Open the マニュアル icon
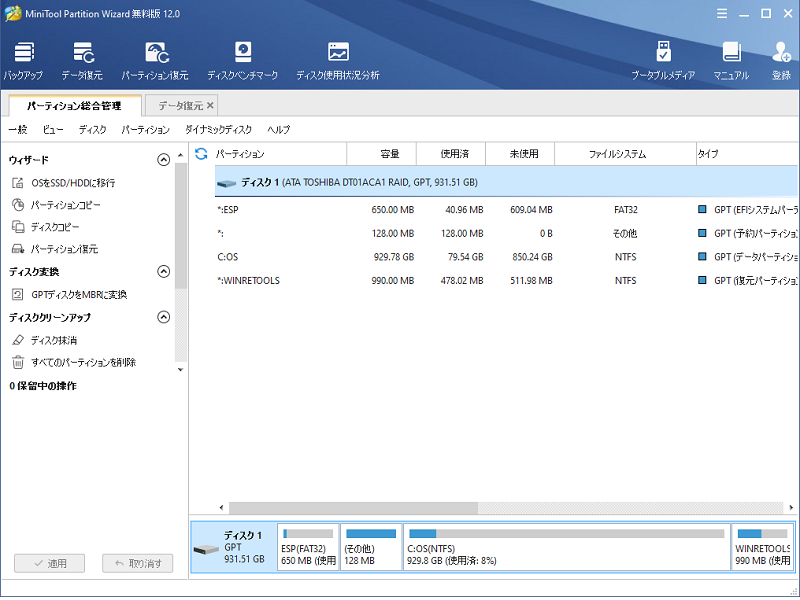 click(731, 61)
